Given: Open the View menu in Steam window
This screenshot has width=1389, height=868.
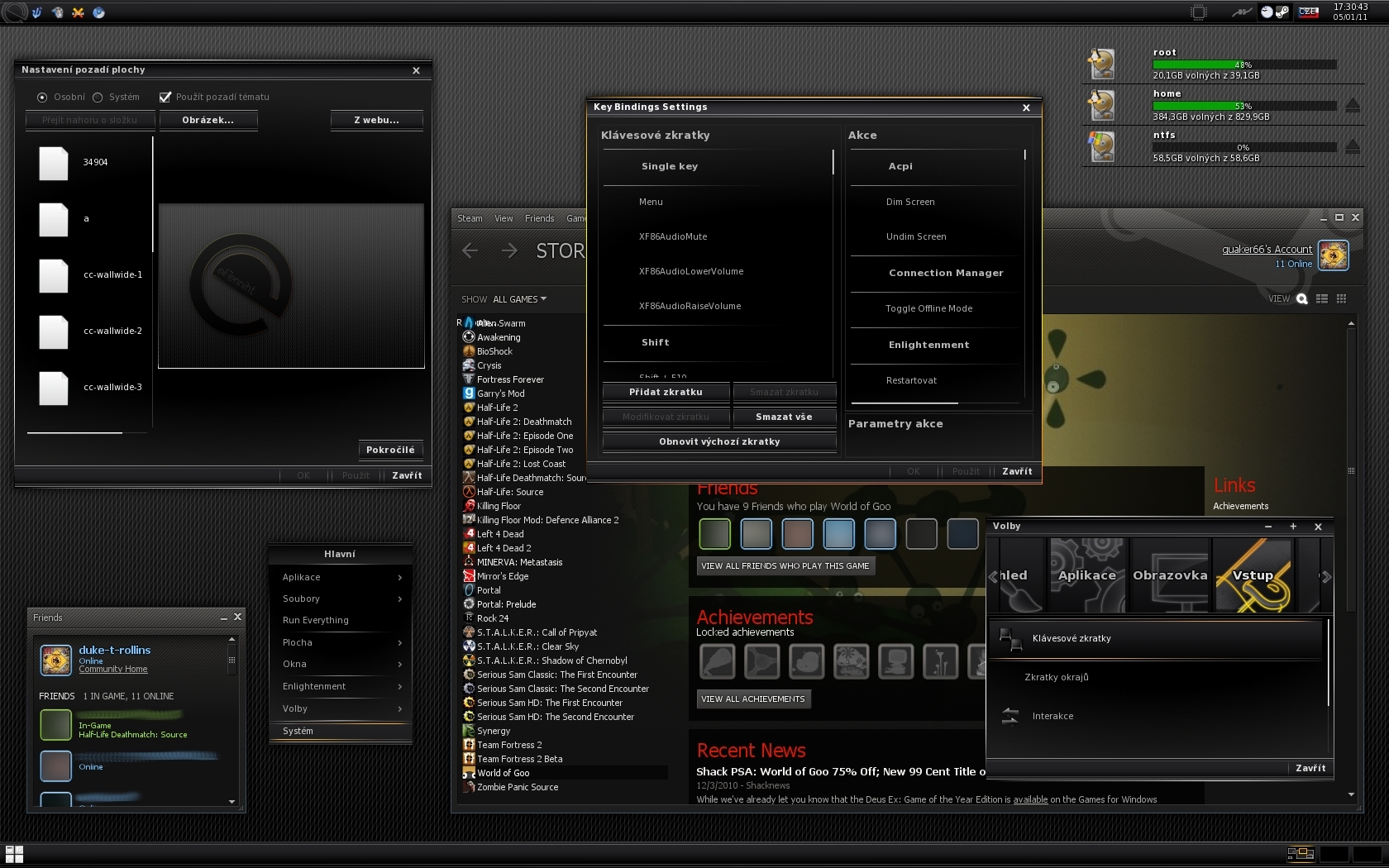Looking at the screenshot, I should [x=504, y=218].
